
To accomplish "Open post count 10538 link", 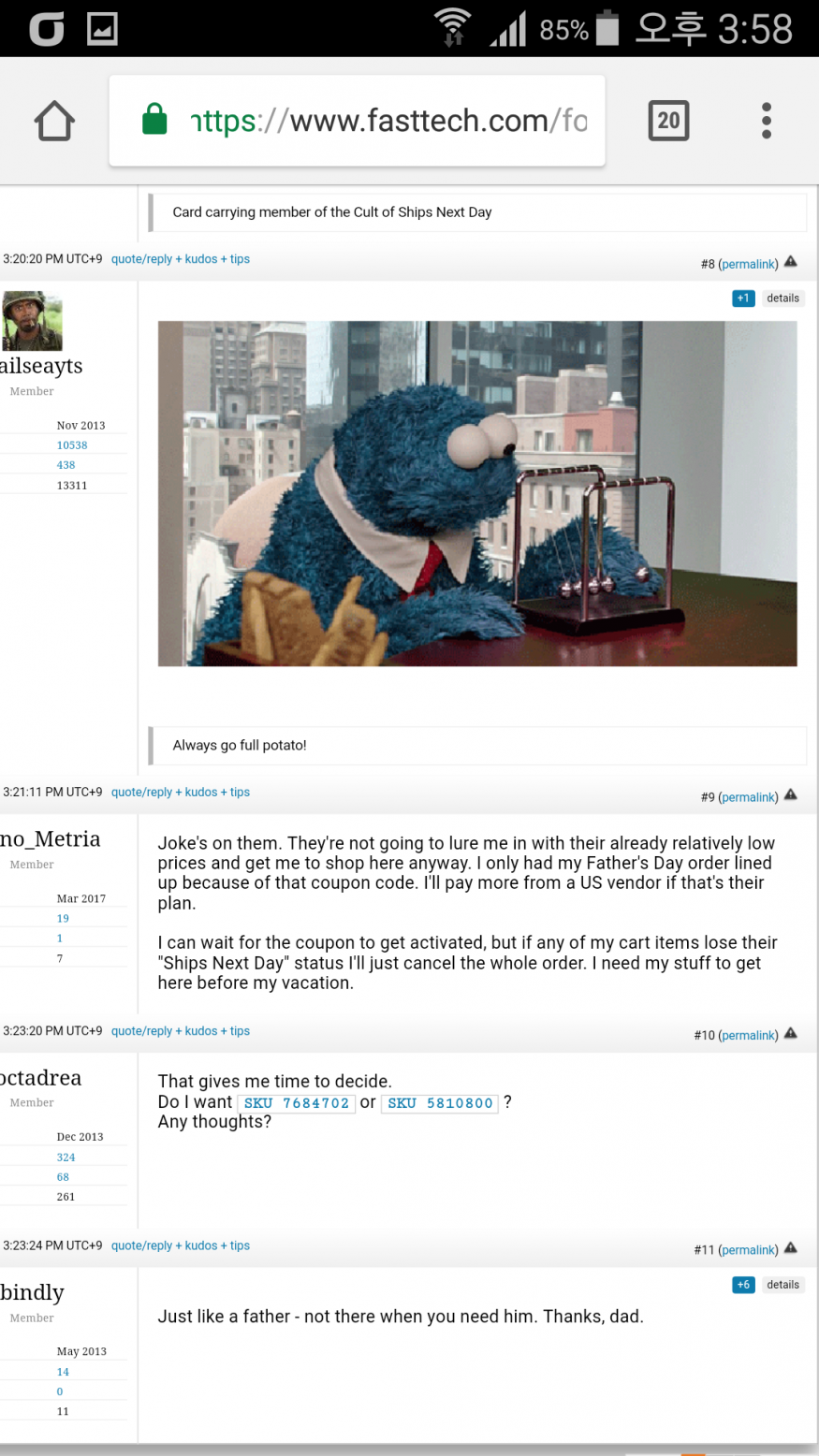I will [72, 445].
